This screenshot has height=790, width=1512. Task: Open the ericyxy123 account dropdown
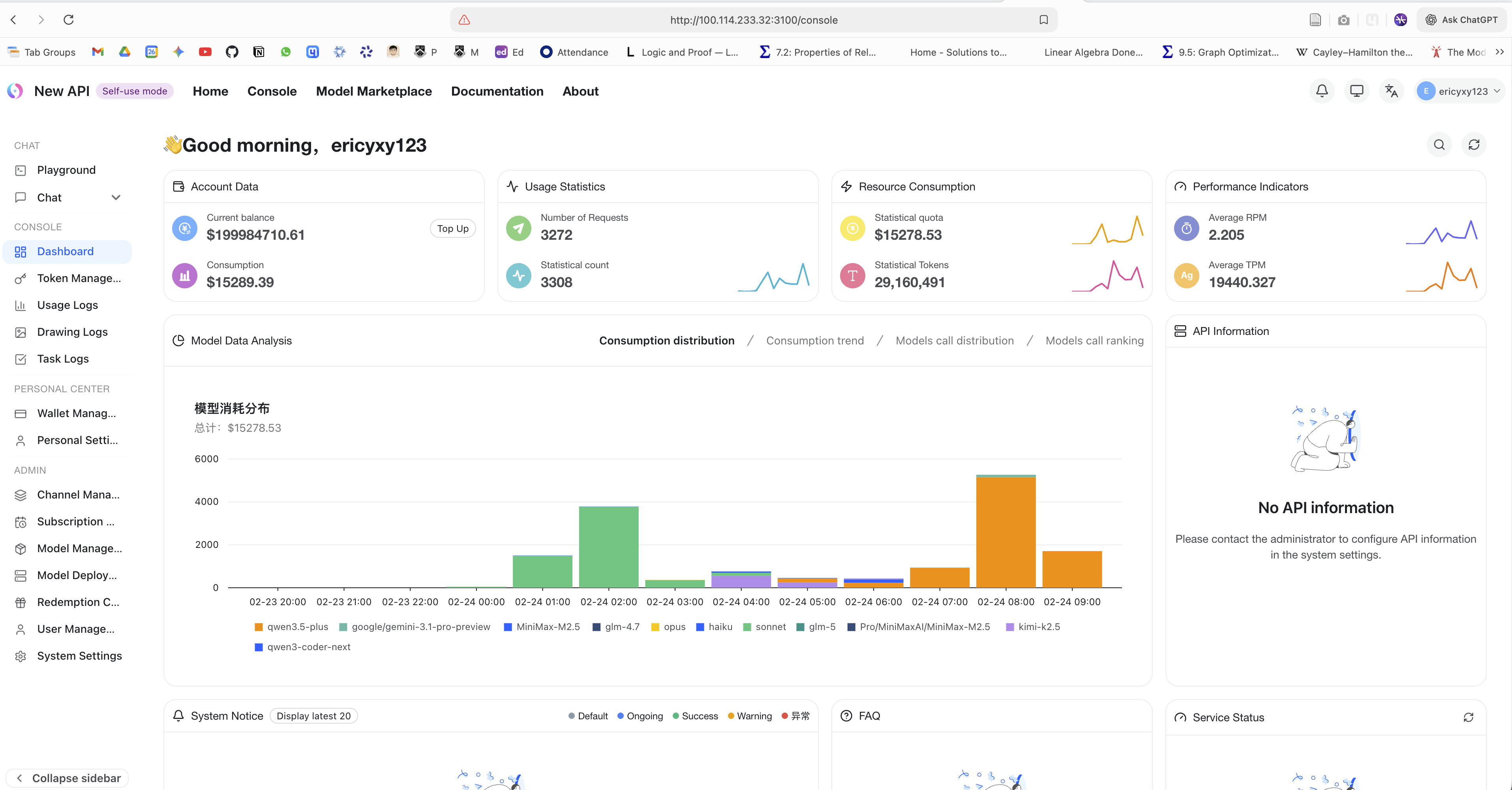[x=1460, y=91]
